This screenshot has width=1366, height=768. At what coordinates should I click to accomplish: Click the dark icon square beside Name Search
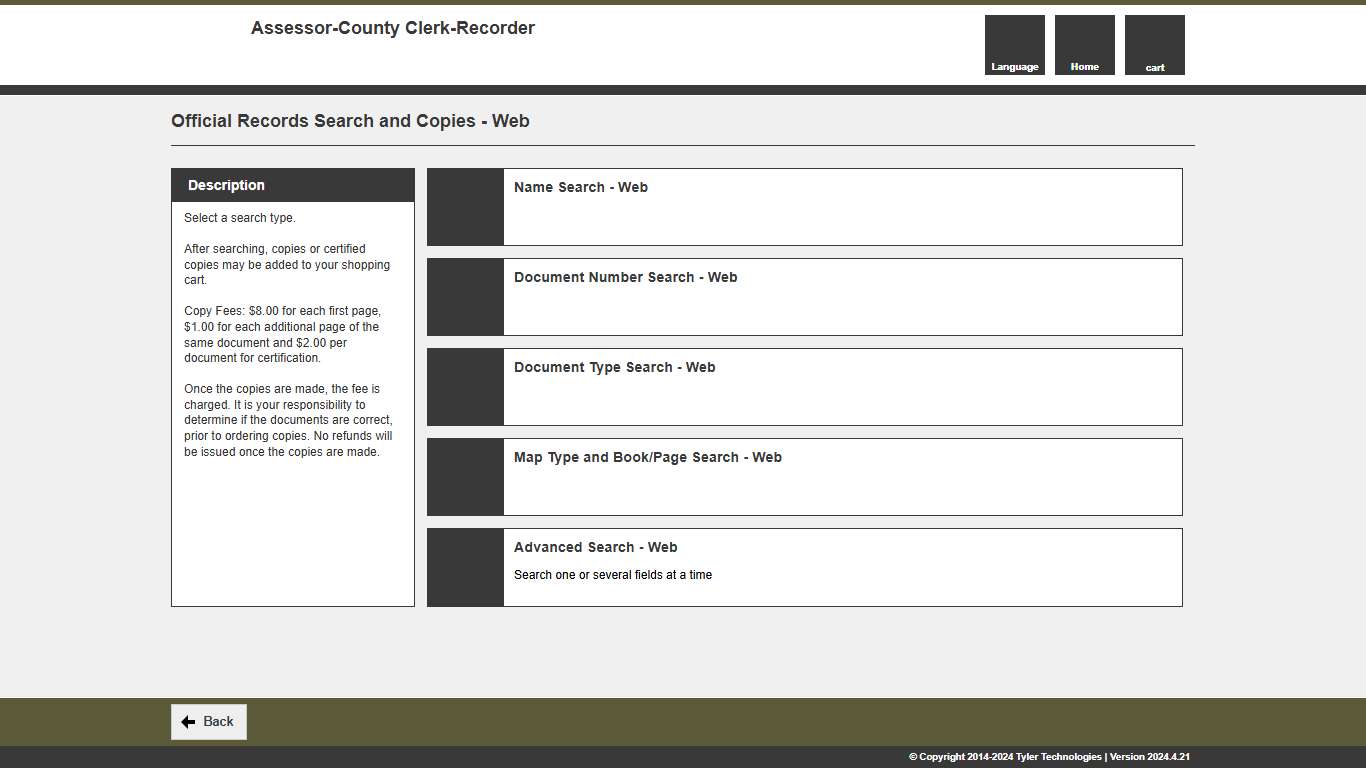click(x=465, y=207)
